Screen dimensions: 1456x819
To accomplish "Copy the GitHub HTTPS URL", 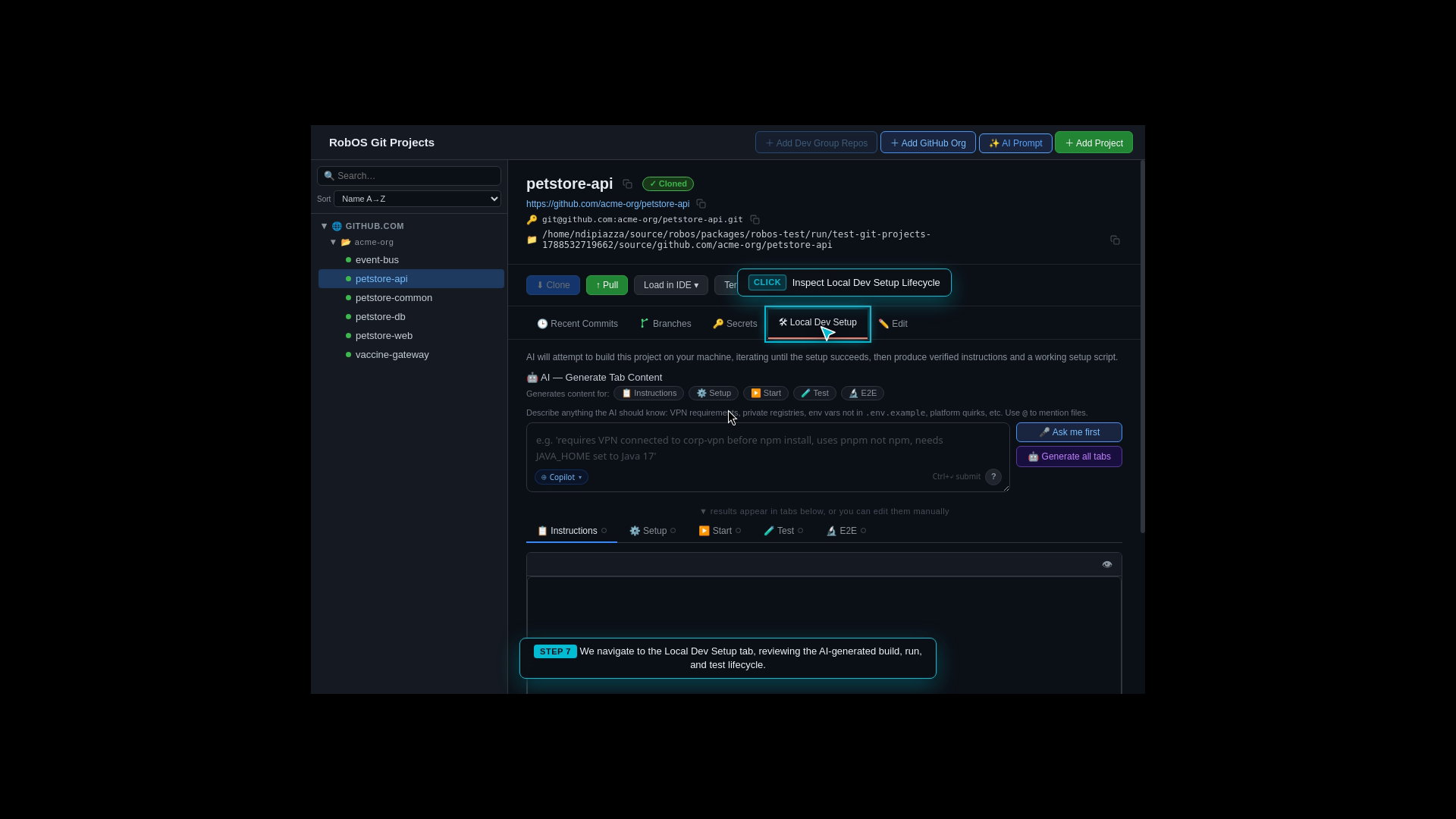I will point(701,204).
